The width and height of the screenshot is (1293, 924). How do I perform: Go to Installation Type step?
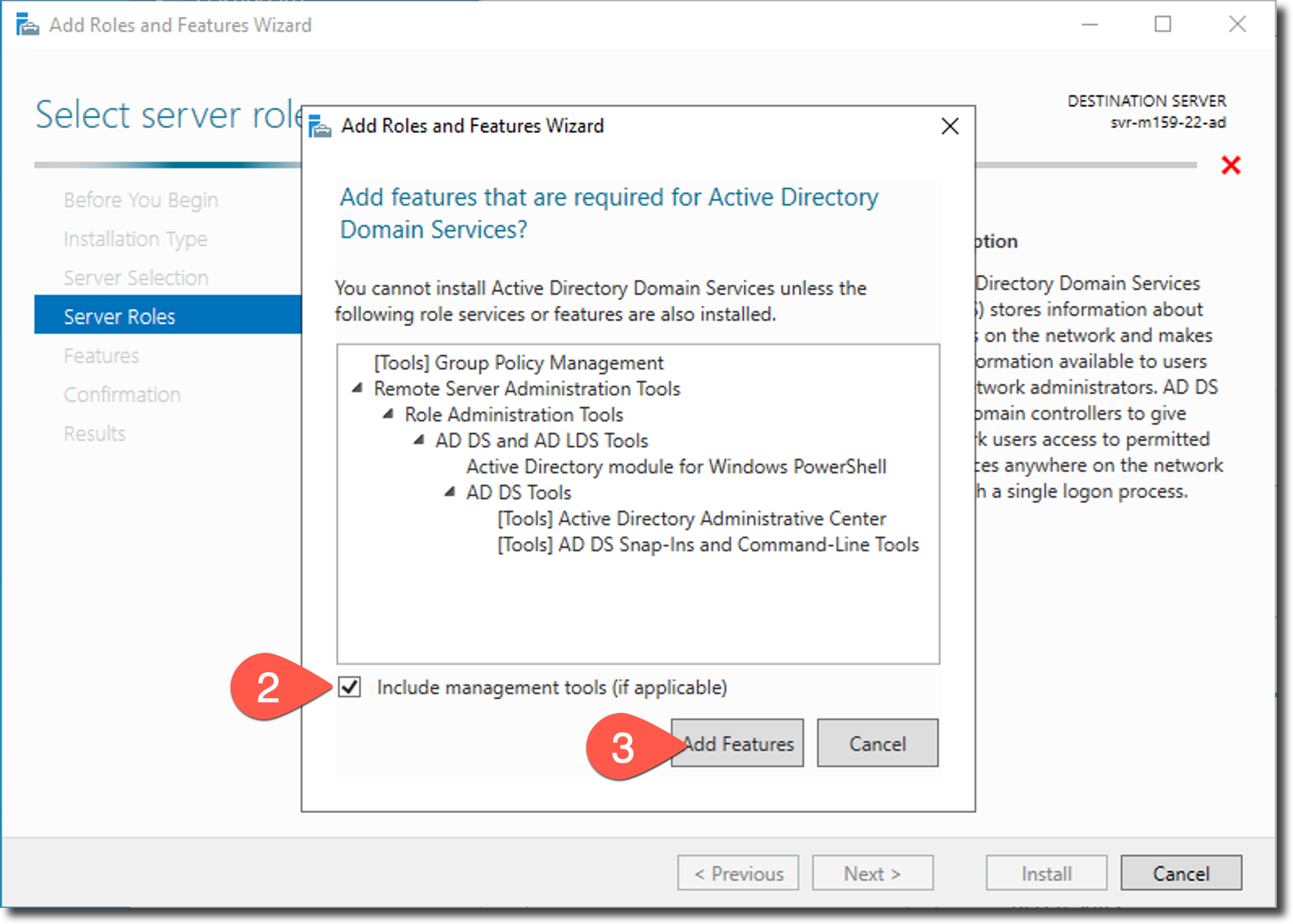click(x=136, y=239)
